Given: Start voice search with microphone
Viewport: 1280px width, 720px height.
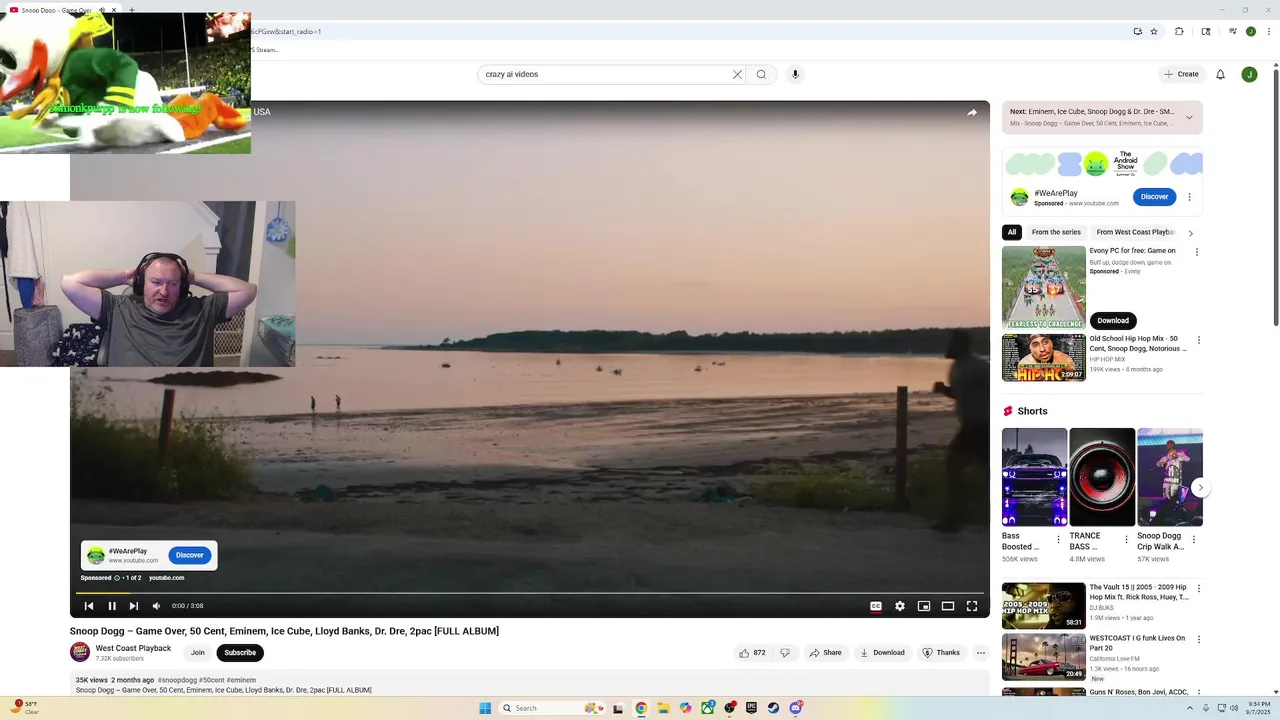Looking at the screenshot, I should 795,74.
